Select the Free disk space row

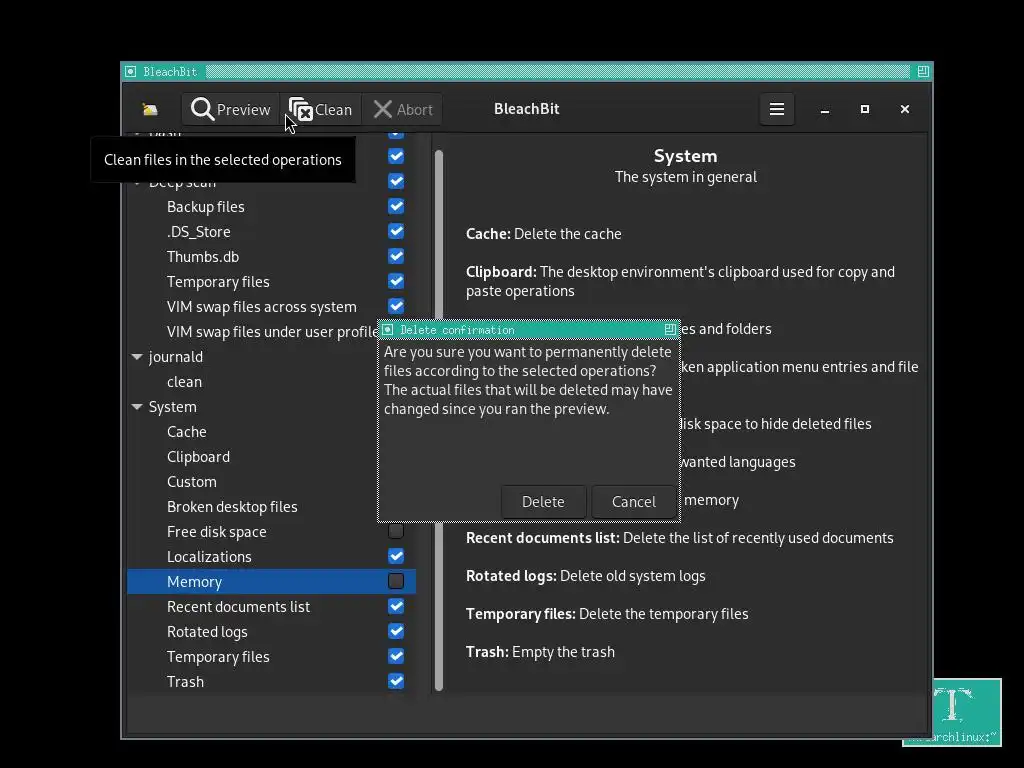coord(271,532)
